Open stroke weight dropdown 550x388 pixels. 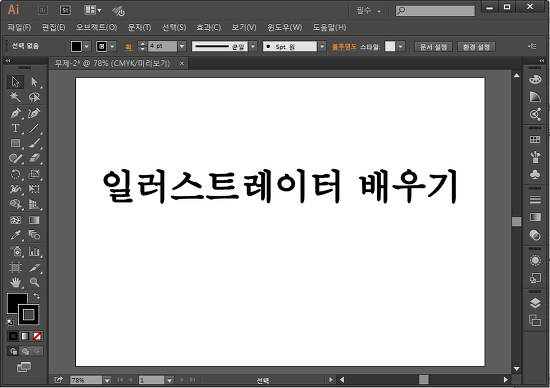(x=182, y=46)
